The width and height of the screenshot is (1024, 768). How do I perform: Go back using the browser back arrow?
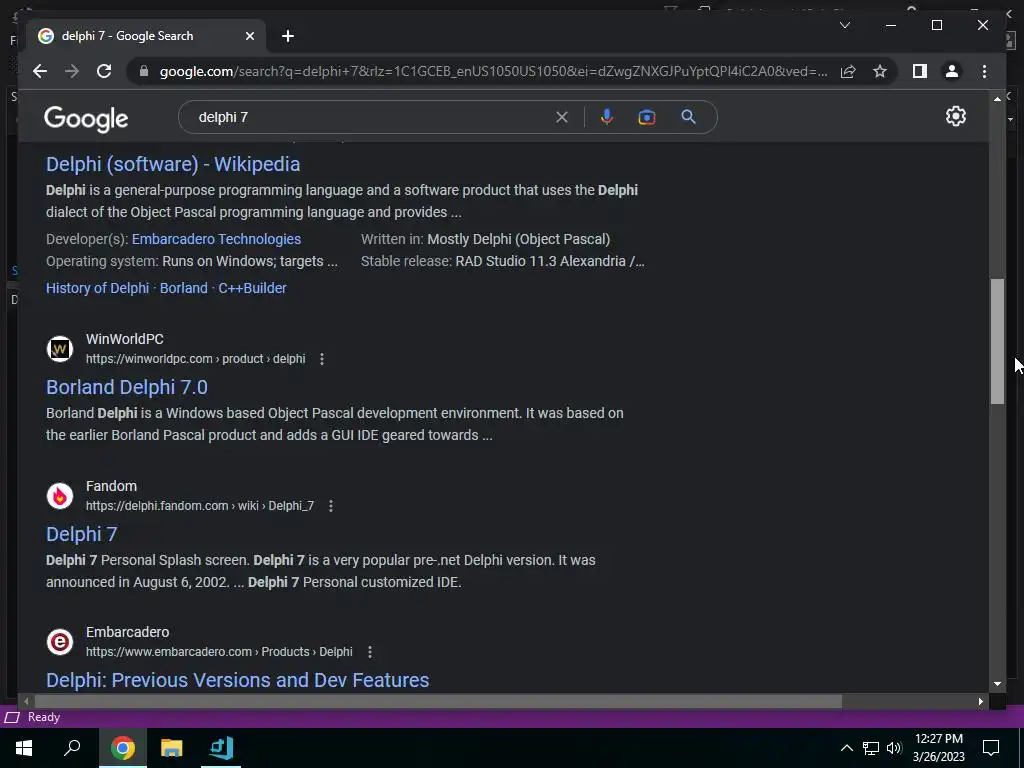coord(40,71)
